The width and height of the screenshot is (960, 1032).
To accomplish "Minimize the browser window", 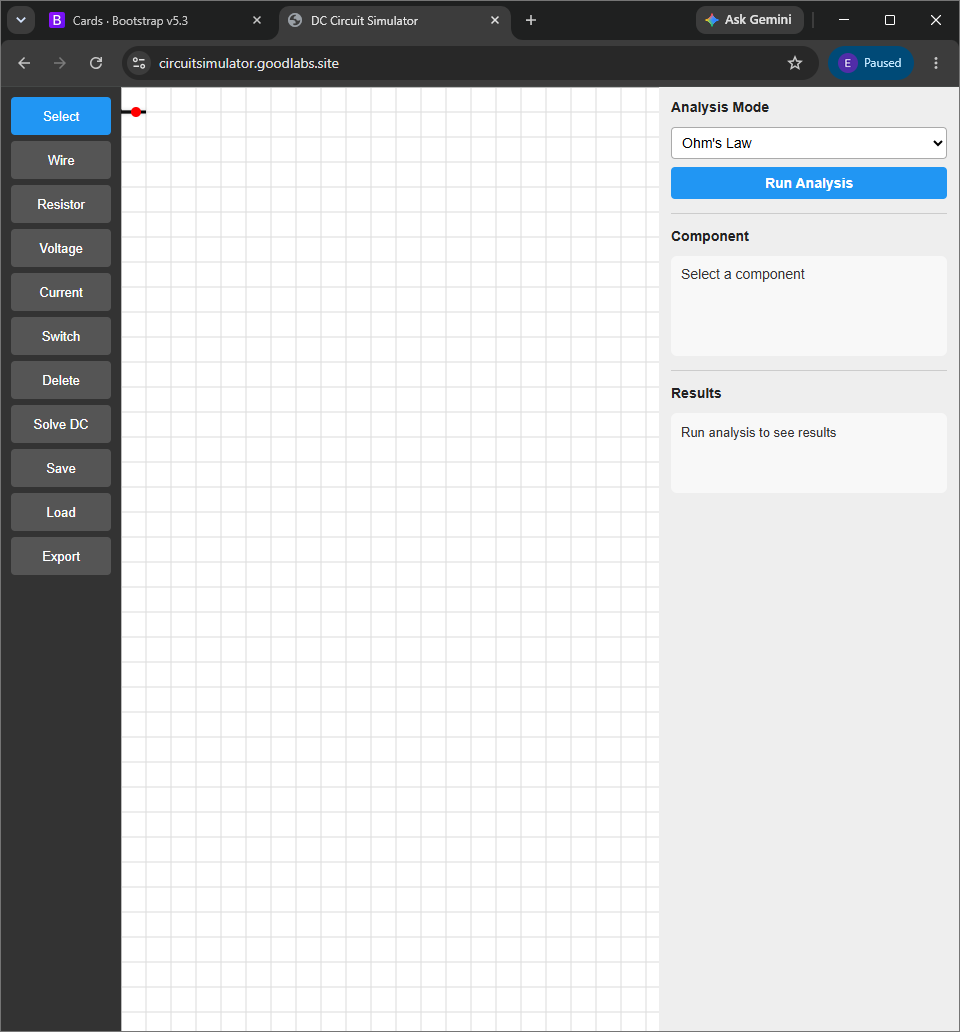I will [x=844, y=20].
